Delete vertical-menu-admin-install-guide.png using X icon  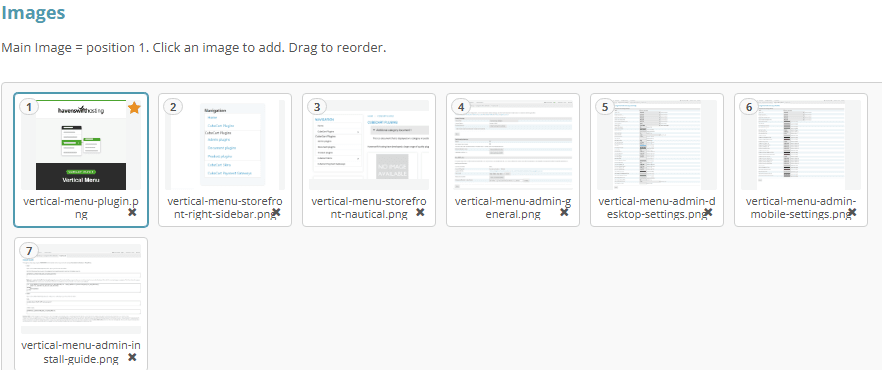click(x=132, y=357)
